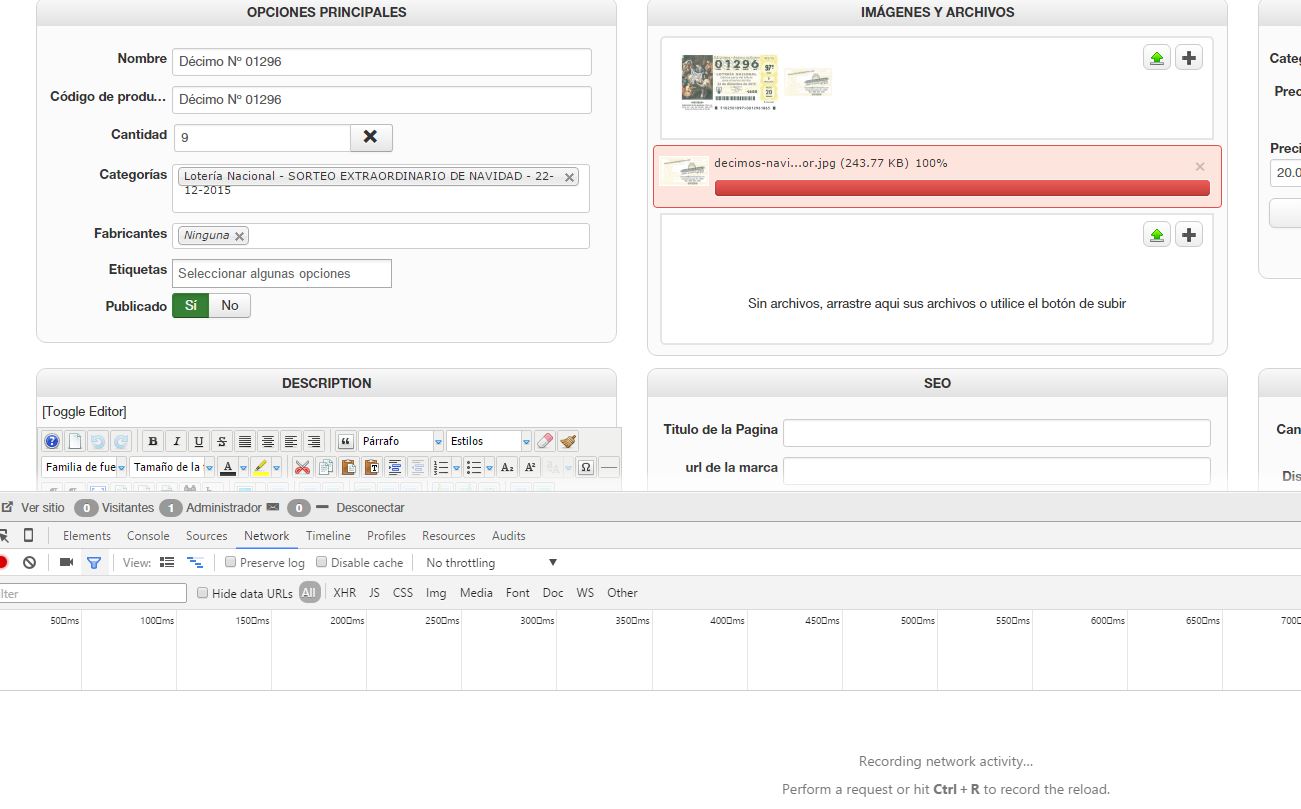Open the Estilos dropdown

click(x=489, y=441)
